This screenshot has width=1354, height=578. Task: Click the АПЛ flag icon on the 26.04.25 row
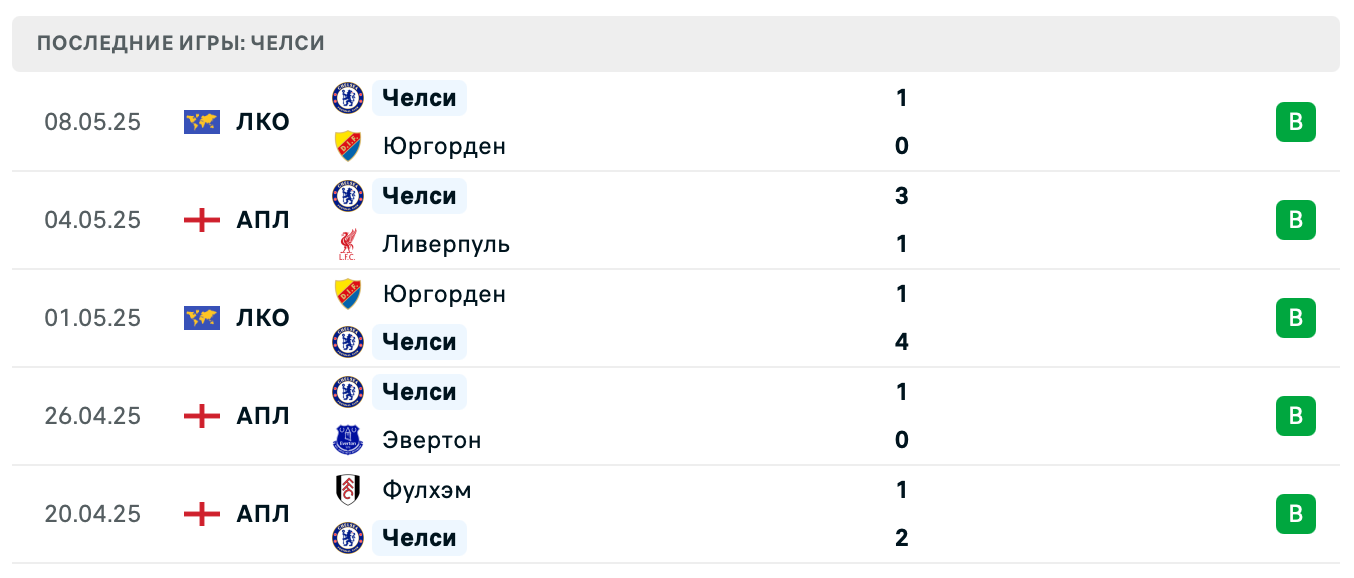201,416
